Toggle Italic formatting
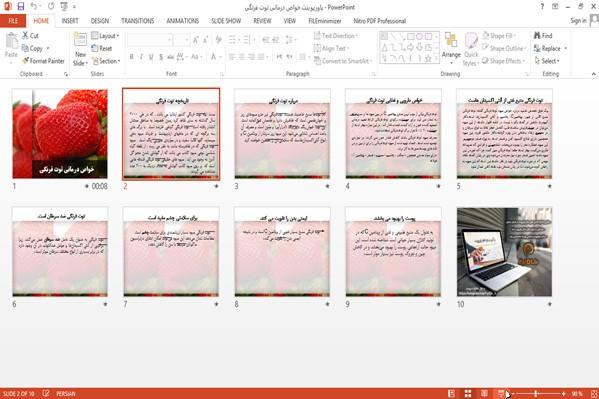Image resolution: width=599 pixels, height=399 pixels. [x=141, y=57]
